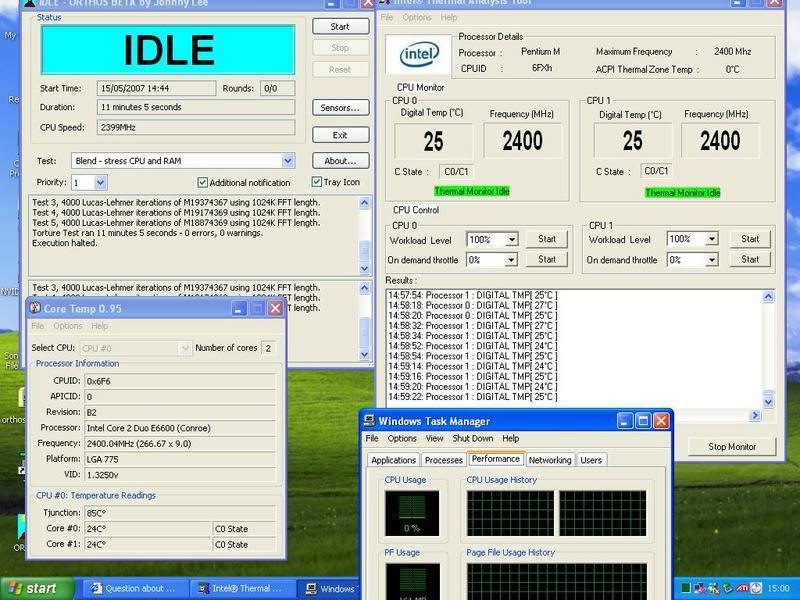
Task: Open the Help menu in Intel Thermal Analysis Tool
Action: point(449,17)
